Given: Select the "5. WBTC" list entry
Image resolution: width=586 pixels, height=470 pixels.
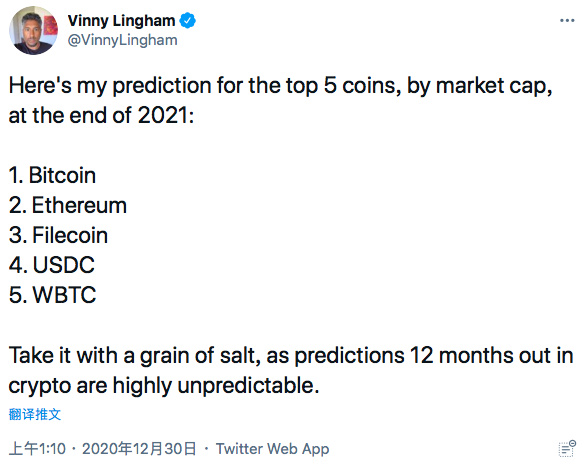Looking at the screenshot, I should [52, 295].
